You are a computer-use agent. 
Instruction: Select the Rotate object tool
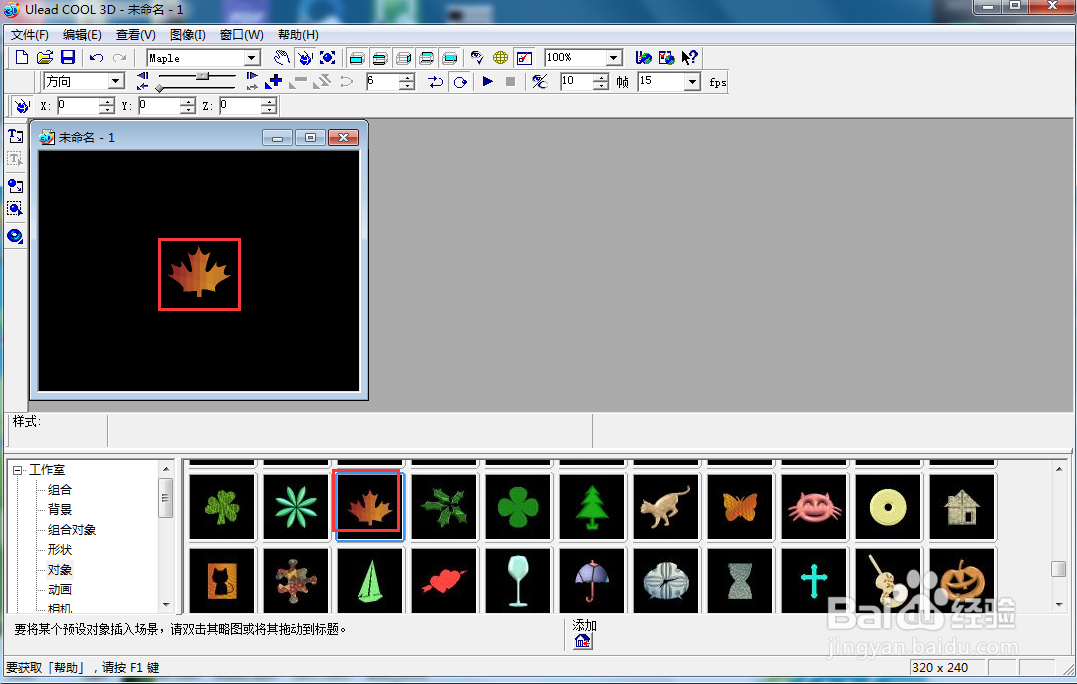pos(305,58)
